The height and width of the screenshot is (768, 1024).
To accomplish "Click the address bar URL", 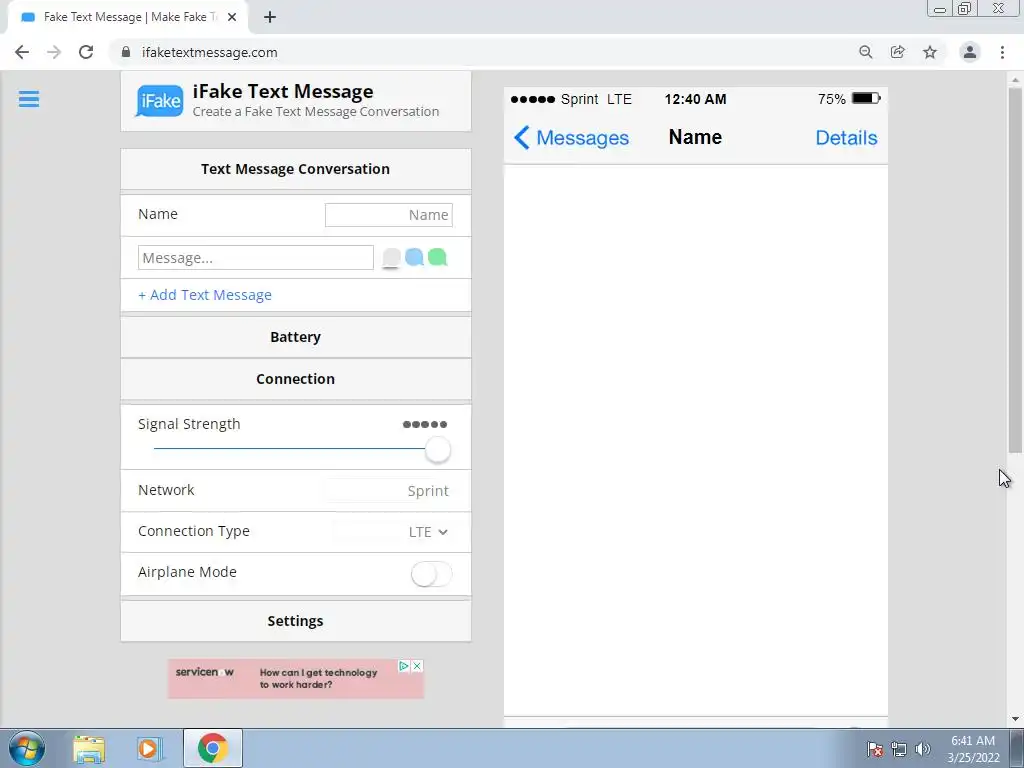I will (210, 52).
